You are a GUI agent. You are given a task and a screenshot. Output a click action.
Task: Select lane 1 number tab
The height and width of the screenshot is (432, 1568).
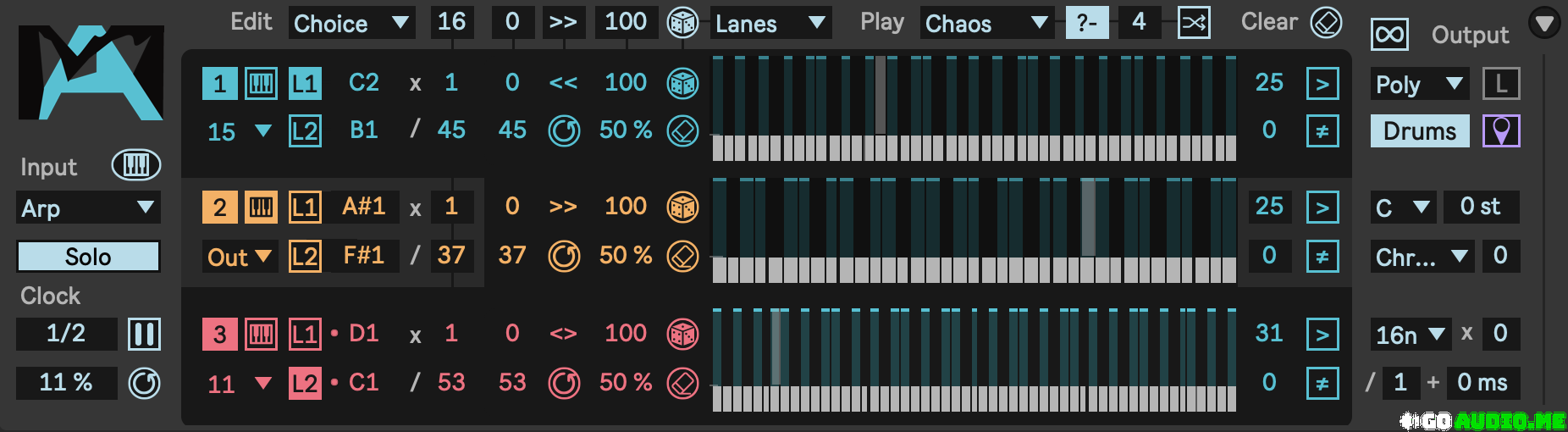point(219,83)
